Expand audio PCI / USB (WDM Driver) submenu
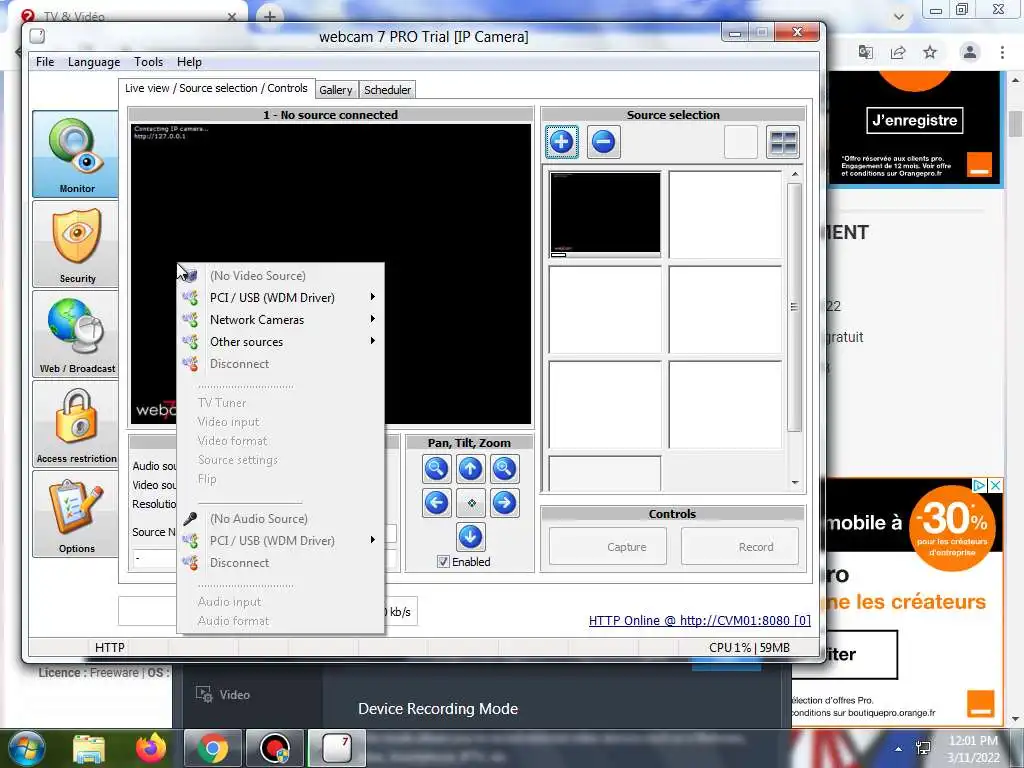This screenshot has width=1024, height=768. click(x=280, y=541)
